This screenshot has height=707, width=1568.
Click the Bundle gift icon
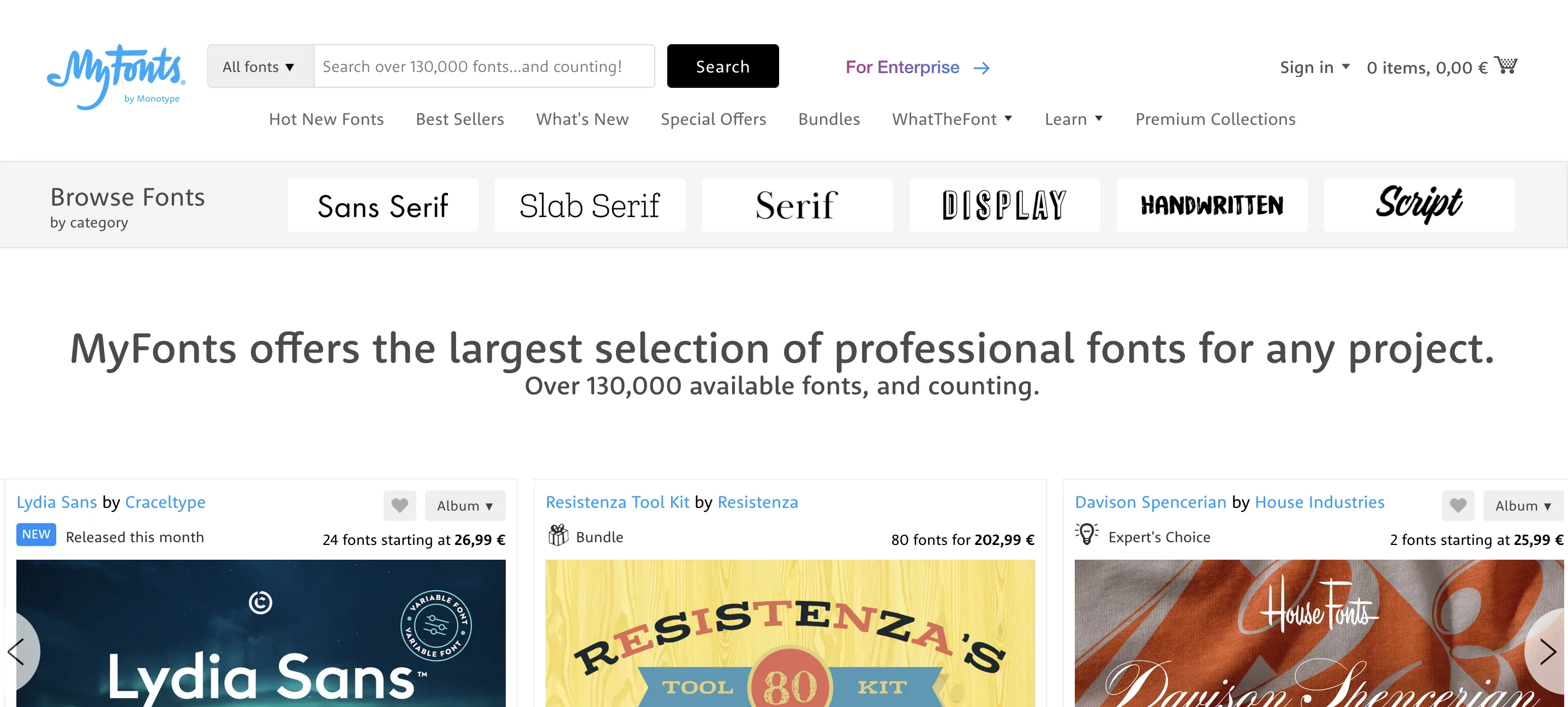point(558,535)
